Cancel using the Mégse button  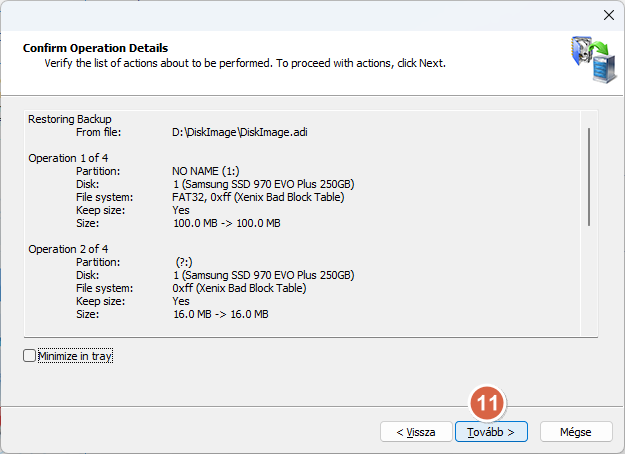coord(576,432)
